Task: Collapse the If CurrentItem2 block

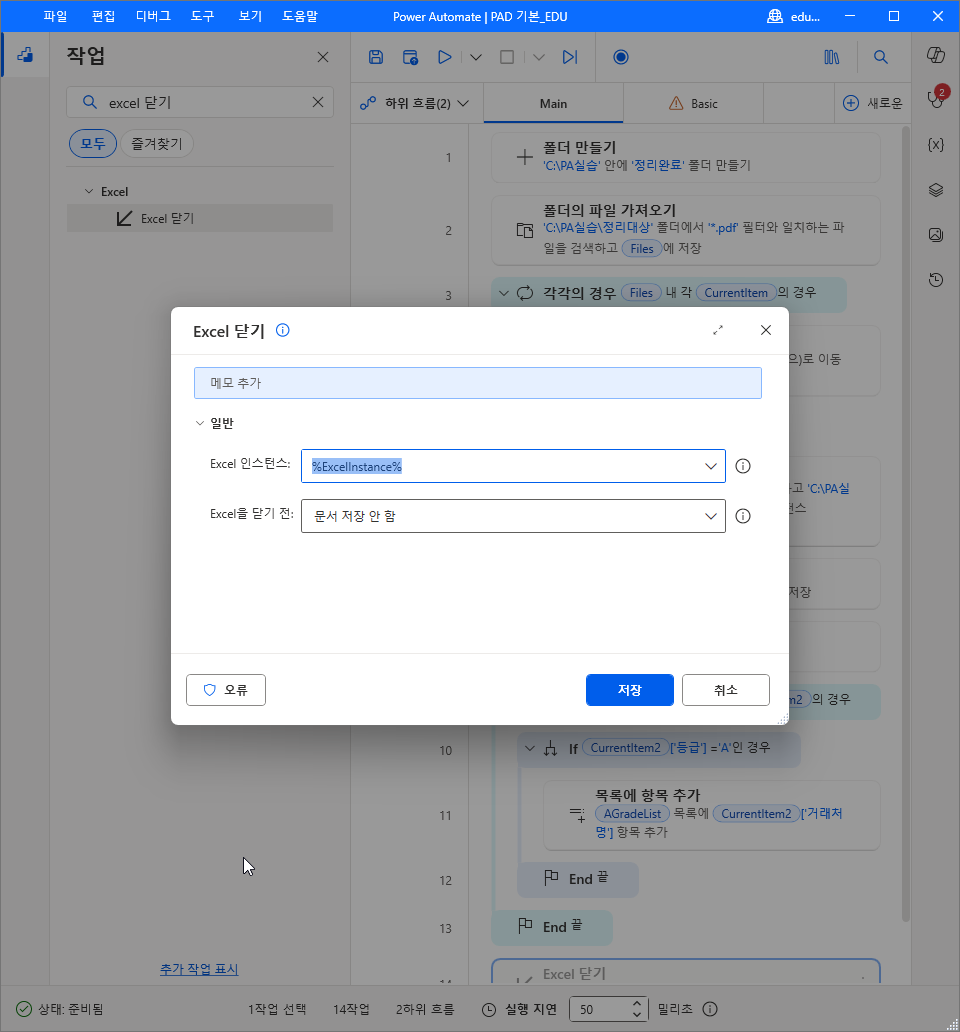Action: pos(530,748)
